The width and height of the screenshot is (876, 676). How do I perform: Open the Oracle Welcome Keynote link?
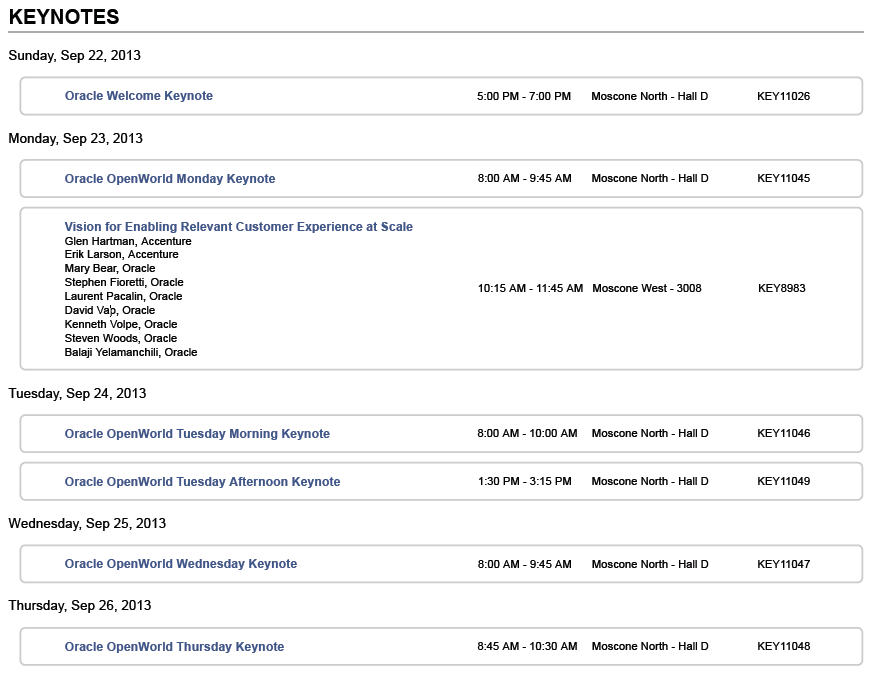tap(138, 96)
